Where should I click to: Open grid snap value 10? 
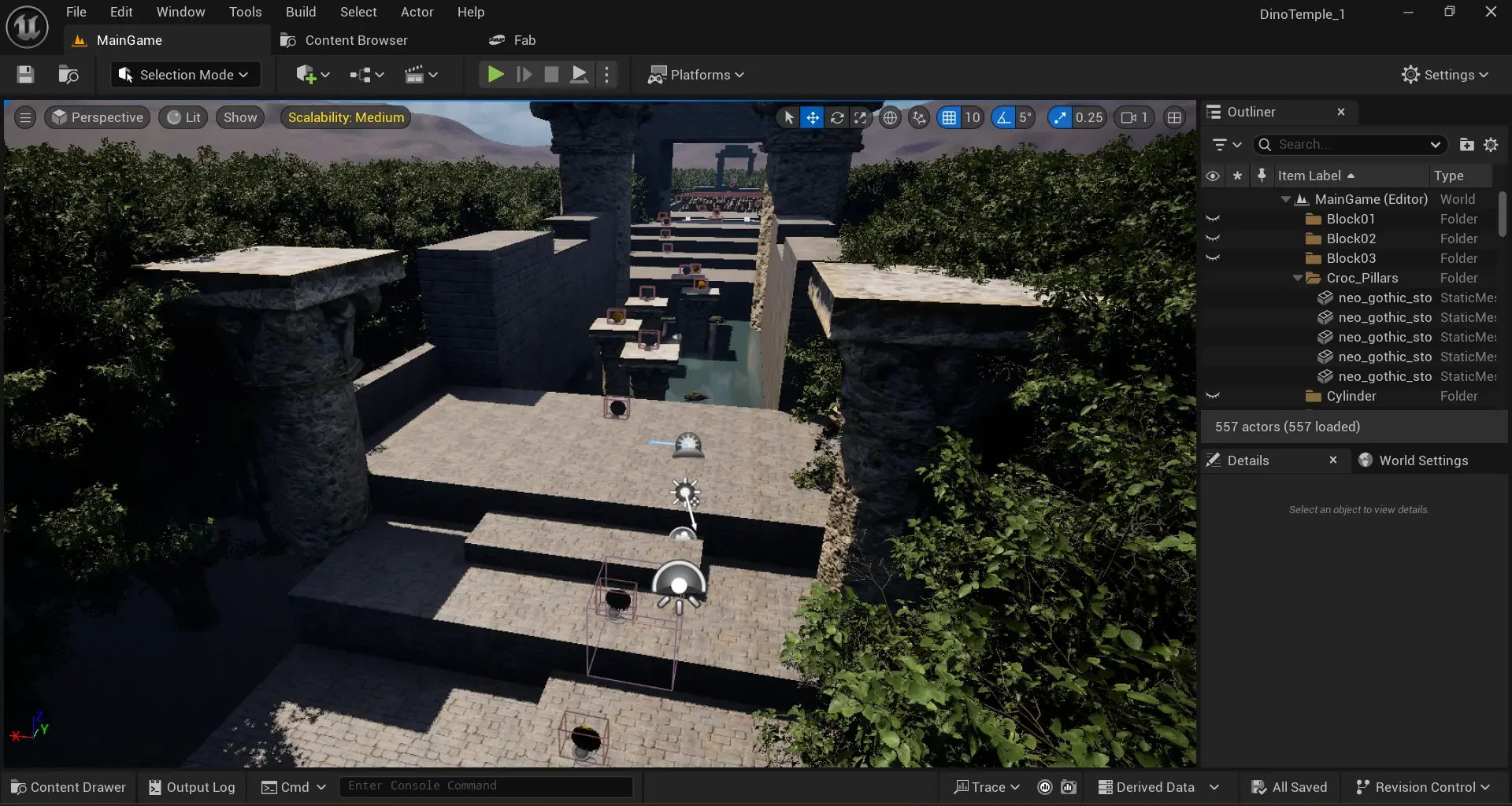[x=973, y=117]
